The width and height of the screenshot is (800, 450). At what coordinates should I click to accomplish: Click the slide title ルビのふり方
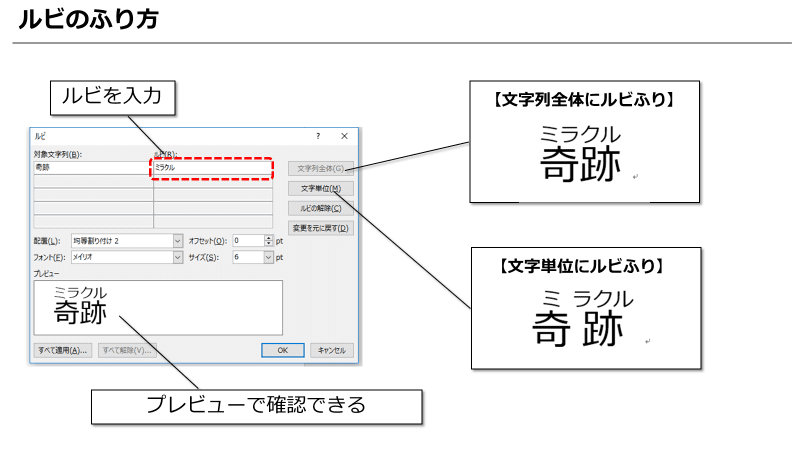(x=89, y=19)
